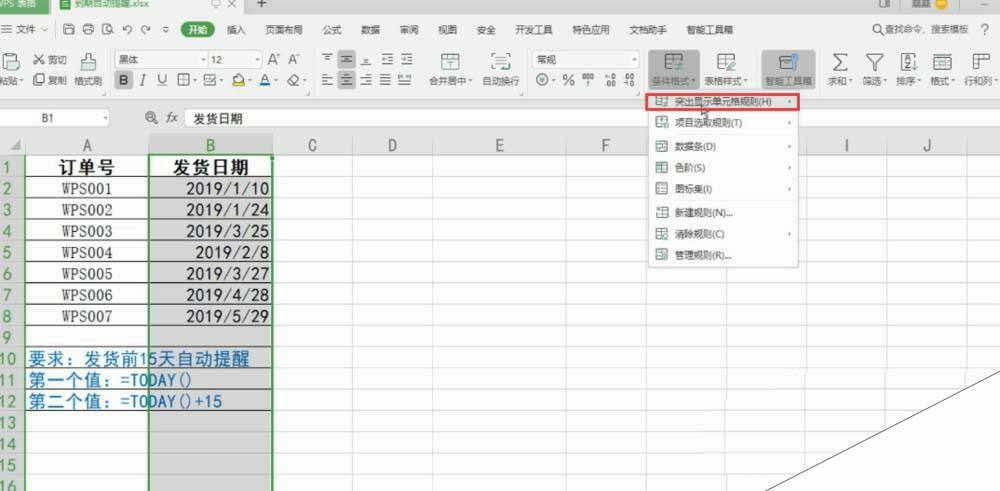Decrease font size with A- icon
Screen dimensions: 1000x491
click(294, 59)
